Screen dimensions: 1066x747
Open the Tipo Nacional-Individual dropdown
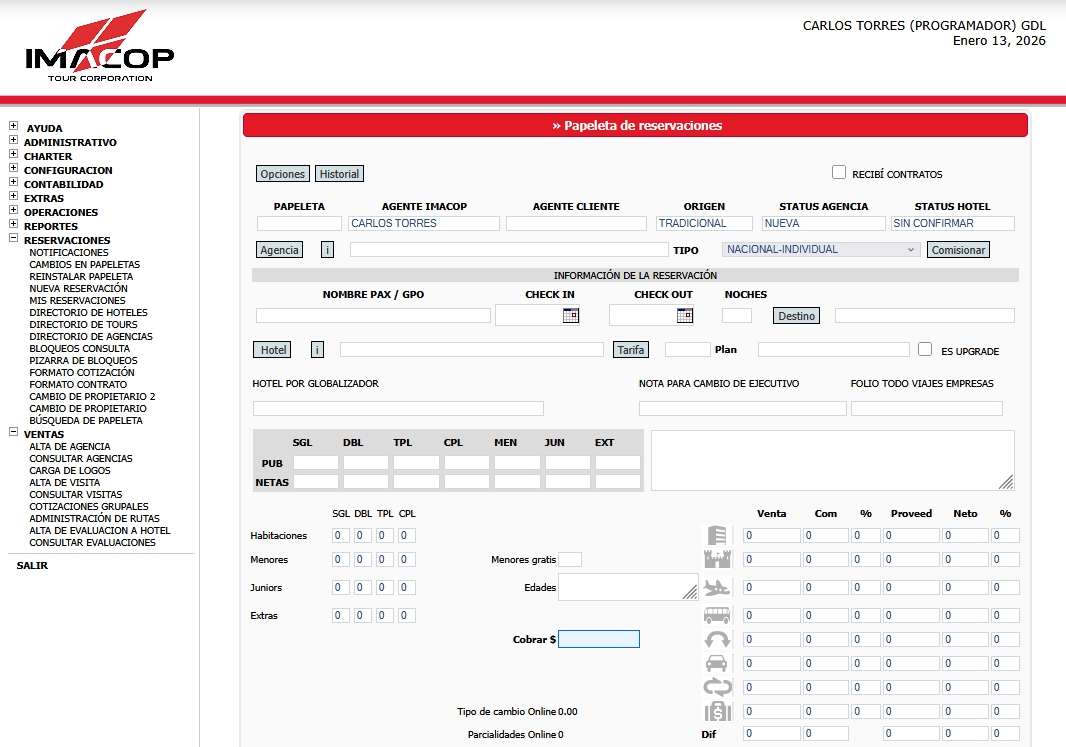[821, 250]
